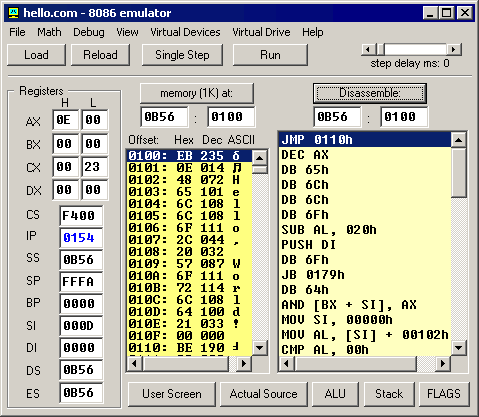
Task: Click the Load button
Action: [x=36, y=55]
